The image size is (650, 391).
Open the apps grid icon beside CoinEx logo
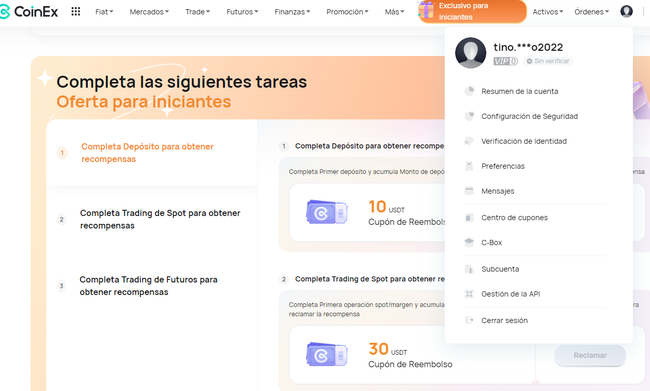pos(75,12)
